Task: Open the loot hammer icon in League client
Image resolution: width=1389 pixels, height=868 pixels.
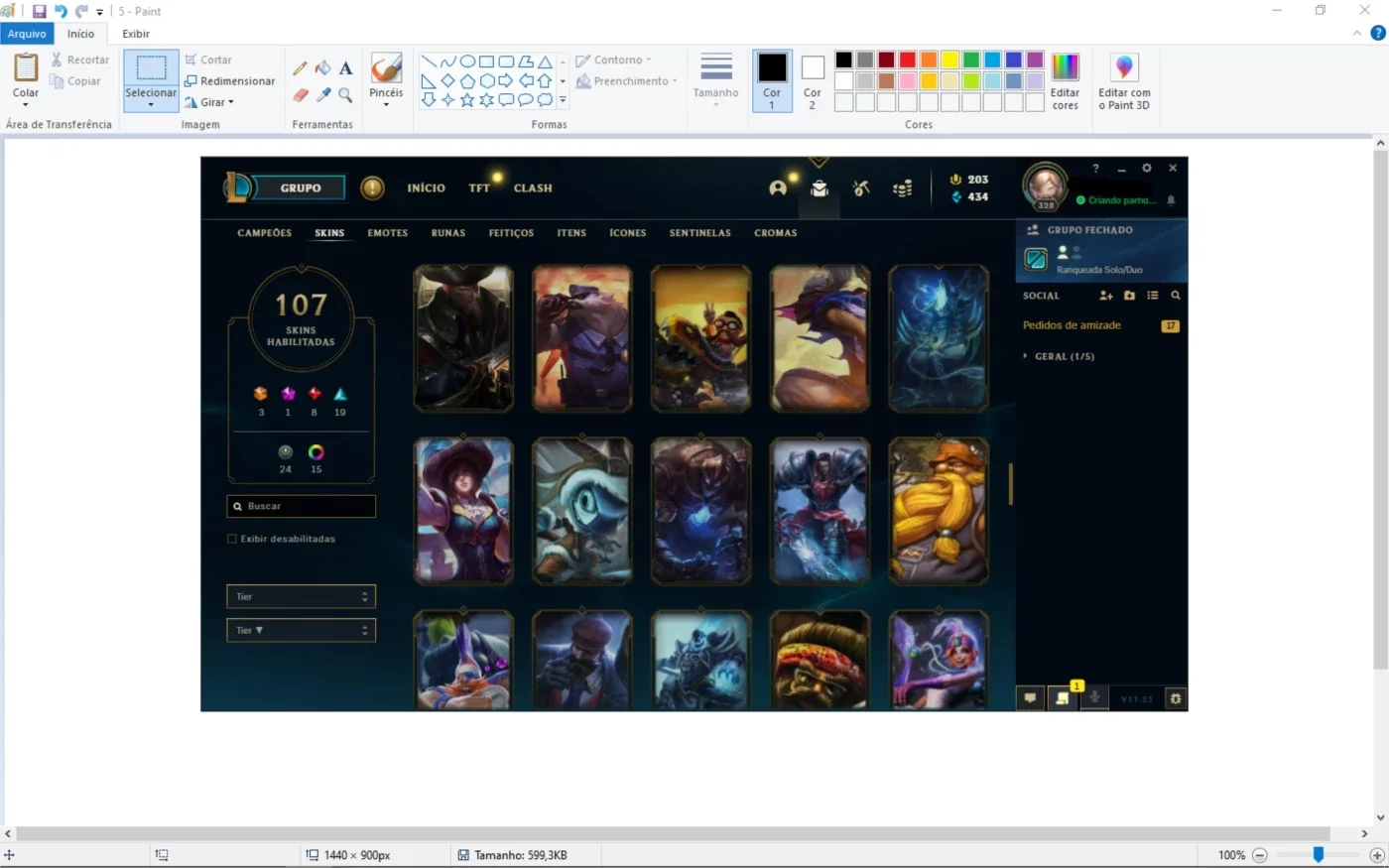Action: pos(861,187)
